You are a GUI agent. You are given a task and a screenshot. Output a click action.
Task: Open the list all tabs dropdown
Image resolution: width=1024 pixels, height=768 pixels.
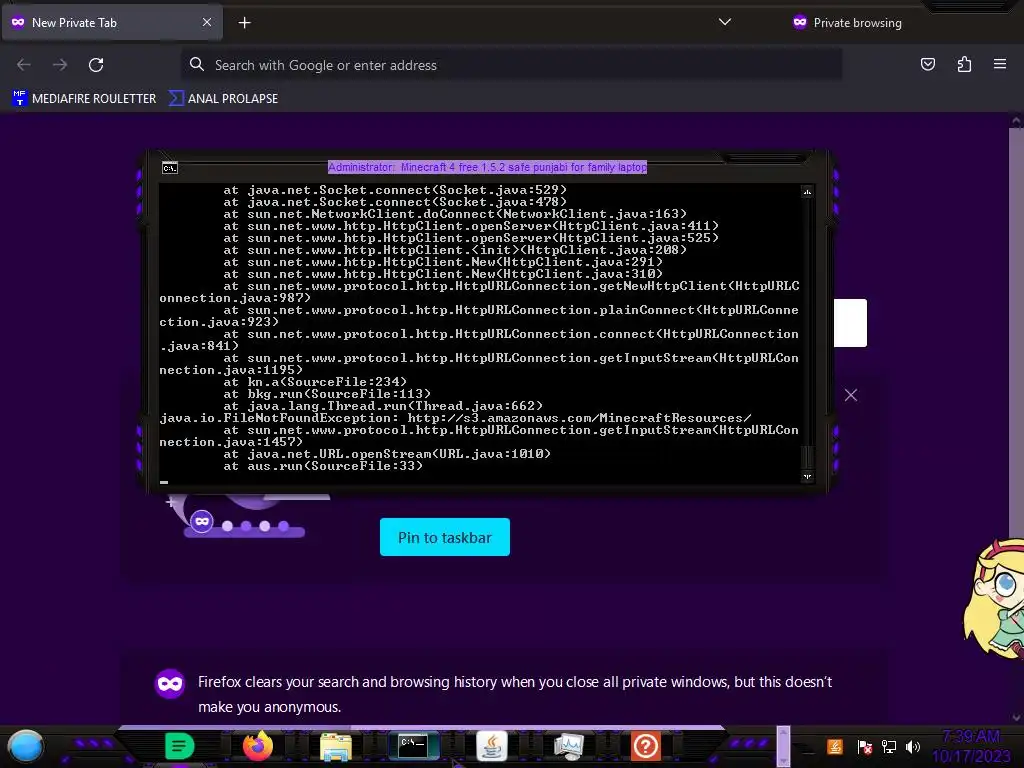[724, 22]
